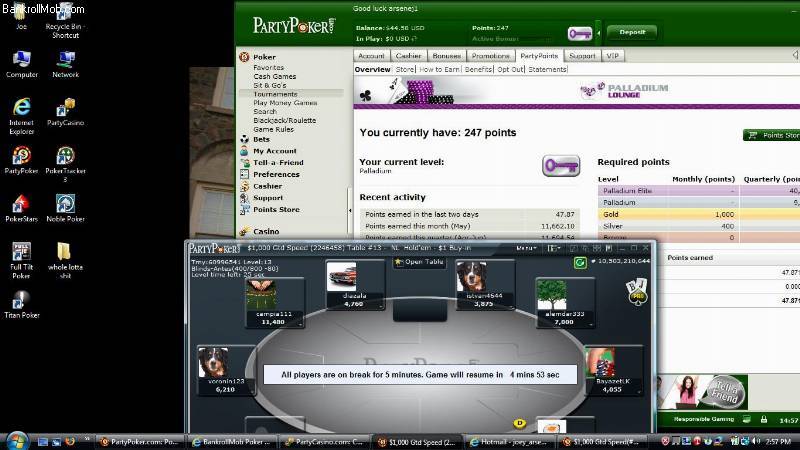Select the PokerStars desktop shortcut
800x450 pixels.
(21, 208)
